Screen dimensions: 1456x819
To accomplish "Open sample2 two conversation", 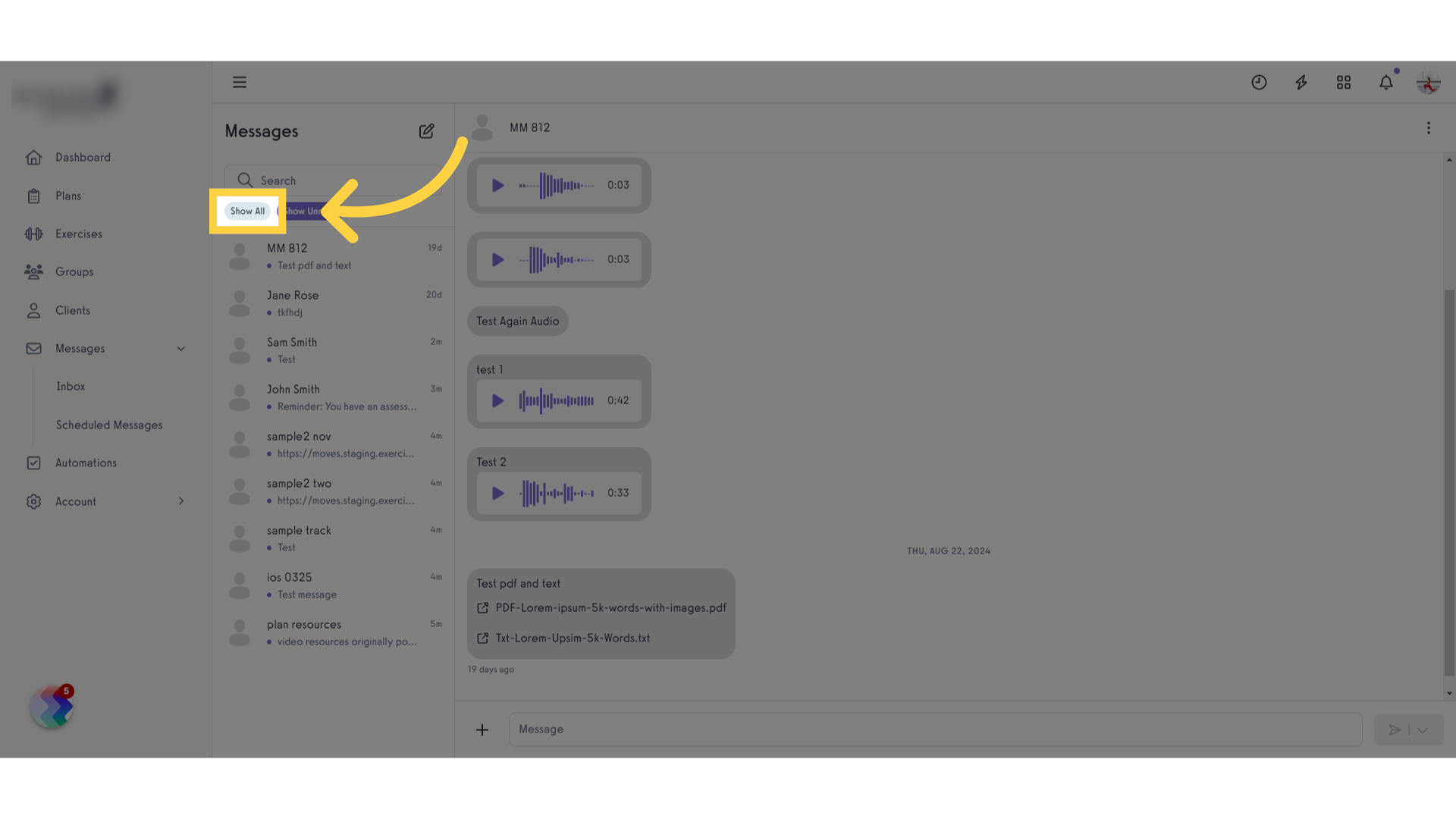I will click(334, 491).
